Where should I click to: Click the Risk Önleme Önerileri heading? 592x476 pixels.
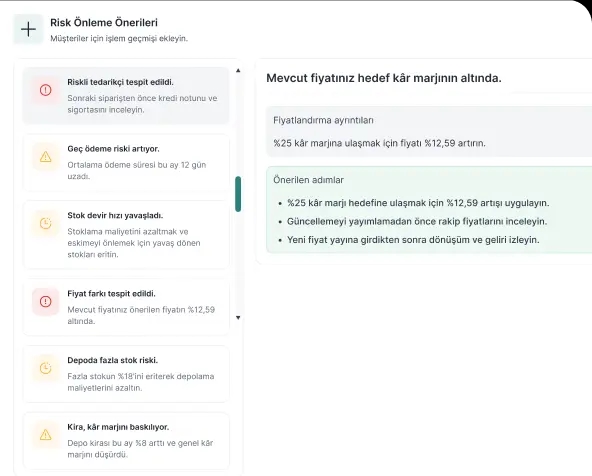pyautogui.click(x=104, y=23)
